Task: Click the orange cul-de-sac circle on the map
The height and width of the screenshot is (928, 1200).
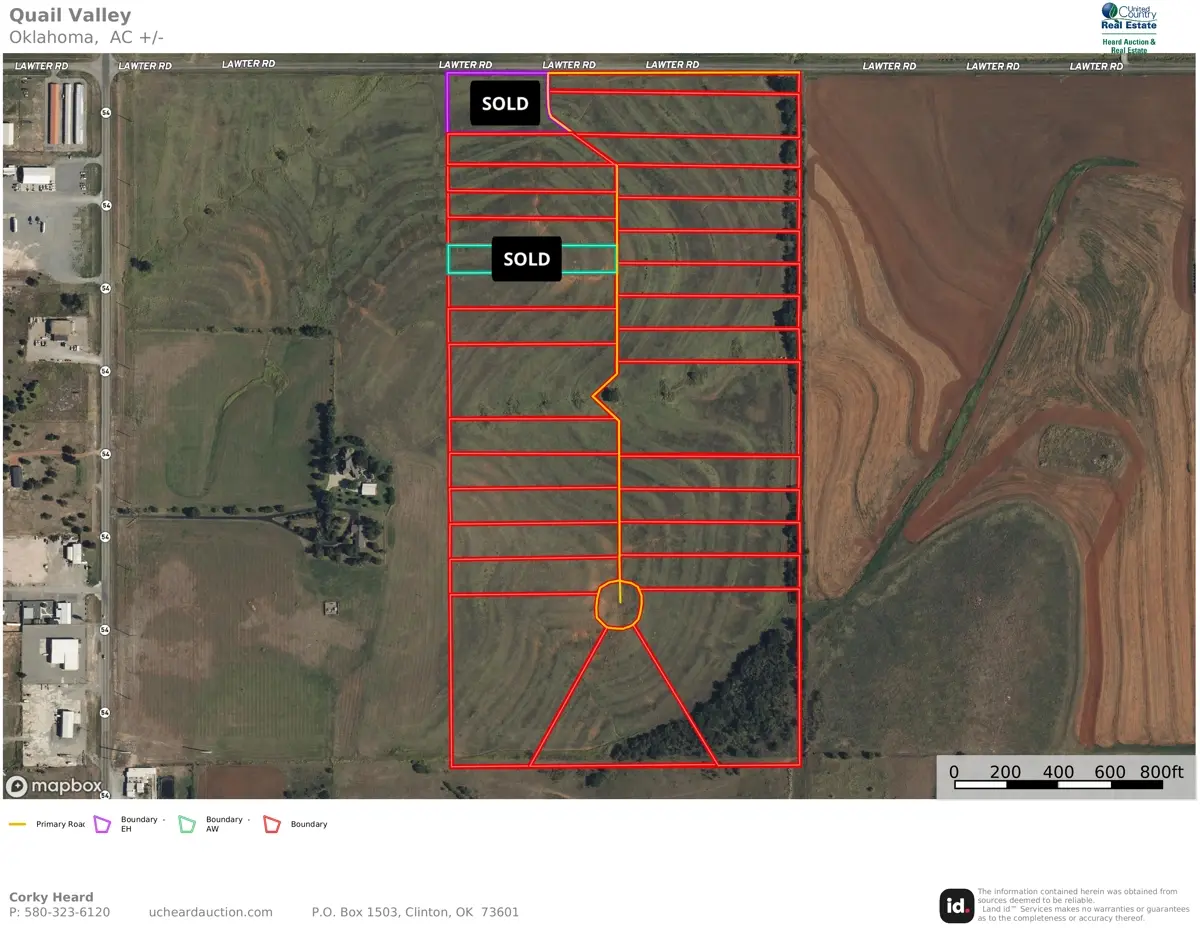Action: coord(618,605)
